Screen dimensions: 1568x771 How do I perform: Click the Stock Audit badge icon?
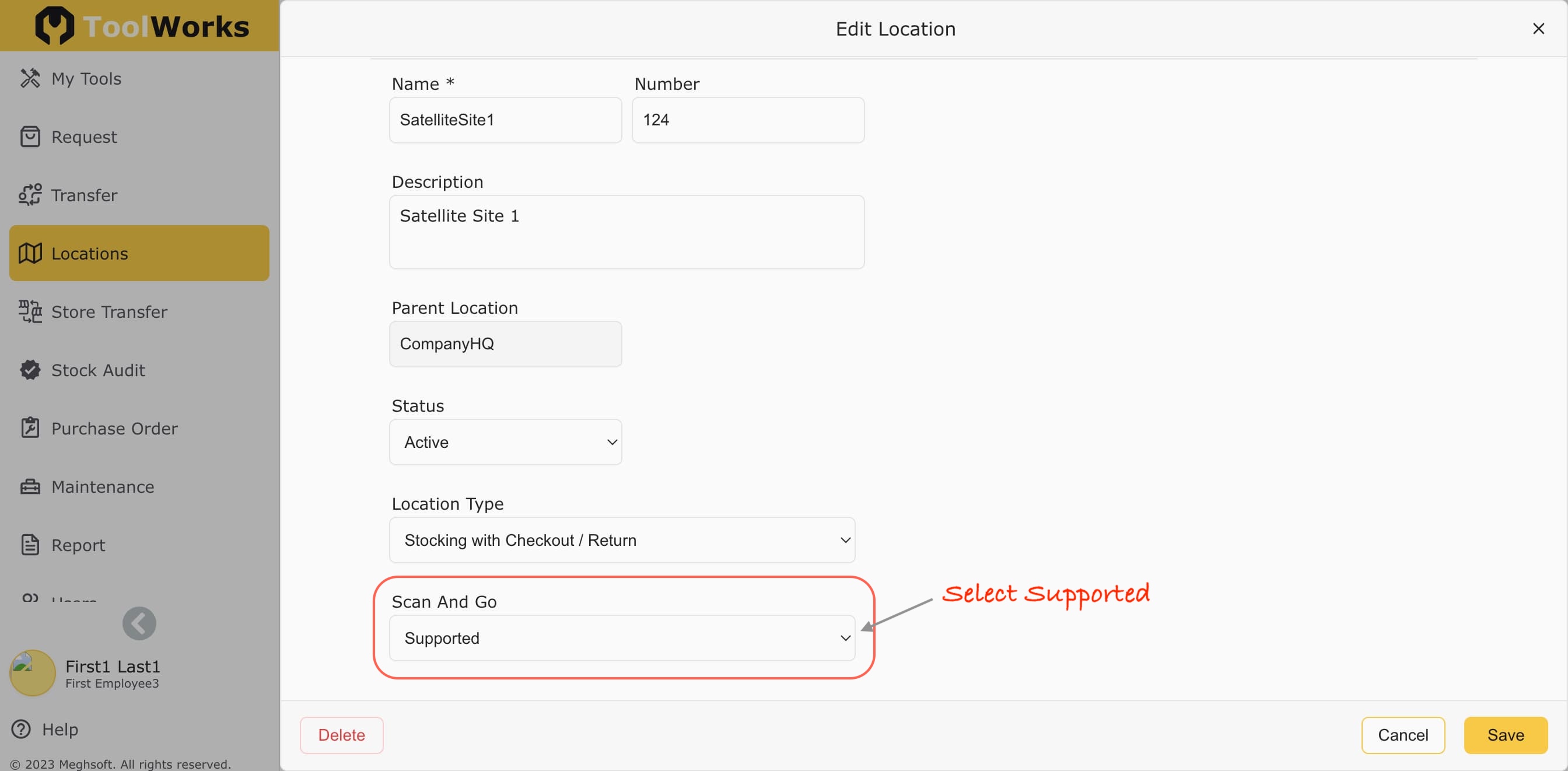click(x=30, y=370)
